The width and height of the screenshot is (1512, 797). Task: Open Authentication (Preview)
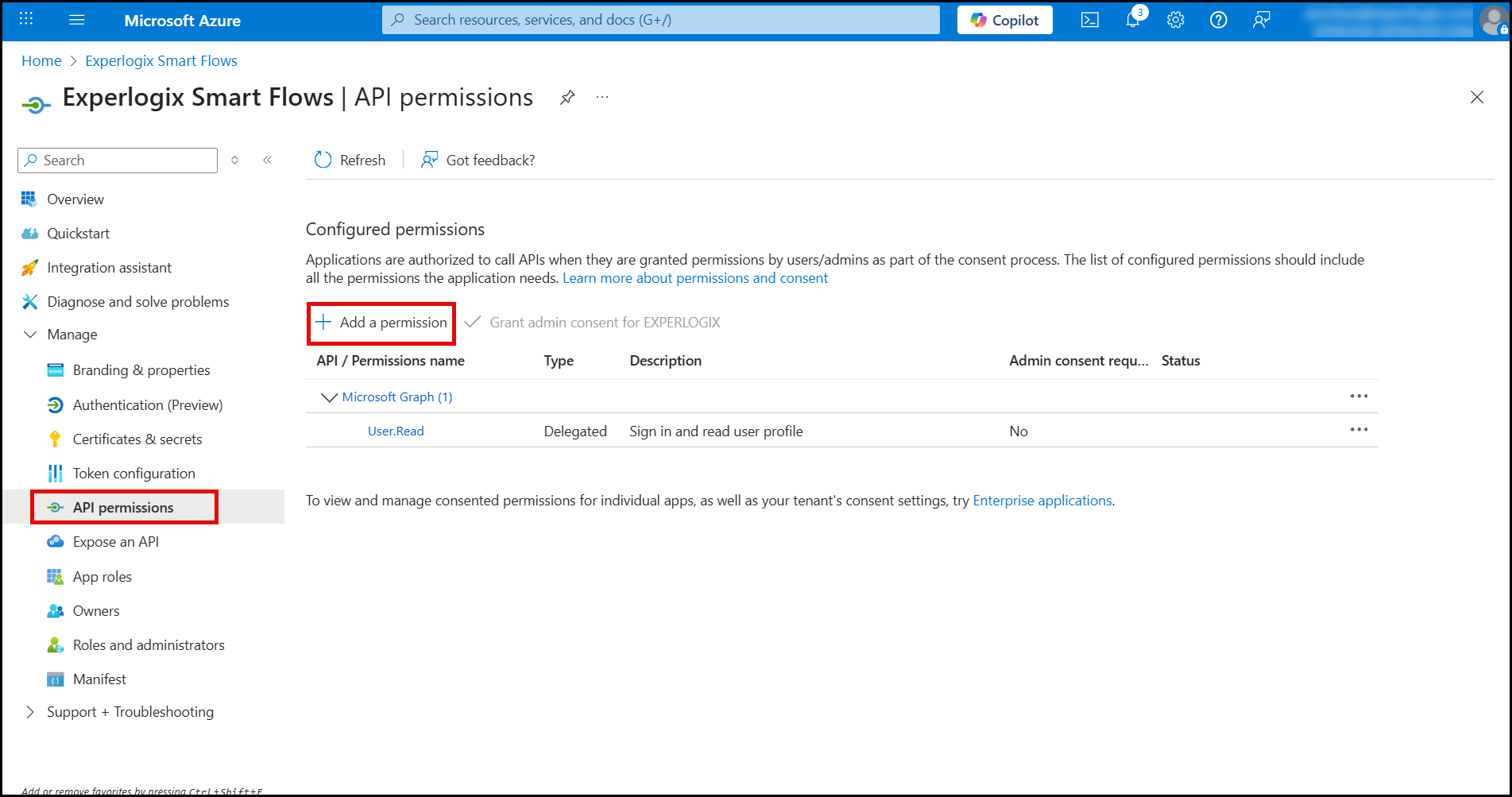coord(148,404)
